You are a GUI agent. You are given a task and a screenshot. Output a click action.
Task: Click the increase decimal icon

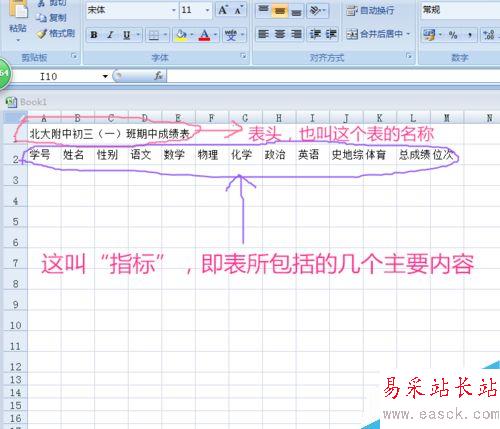pos(489,34)
